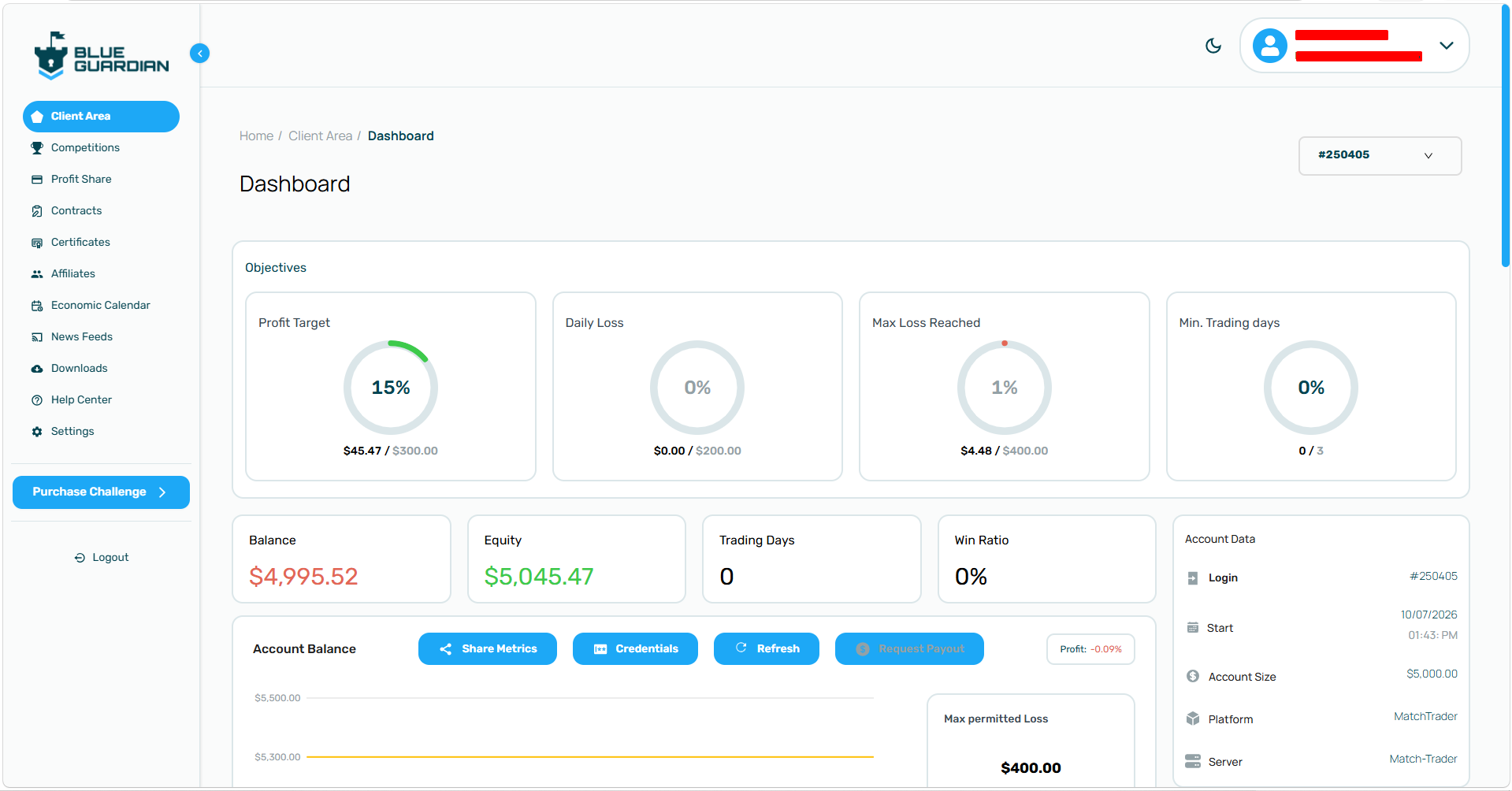This screenshot has height=791, width=1512.
Task: Toggle dark mode with the moon icon
Action: pos(1213,46)
